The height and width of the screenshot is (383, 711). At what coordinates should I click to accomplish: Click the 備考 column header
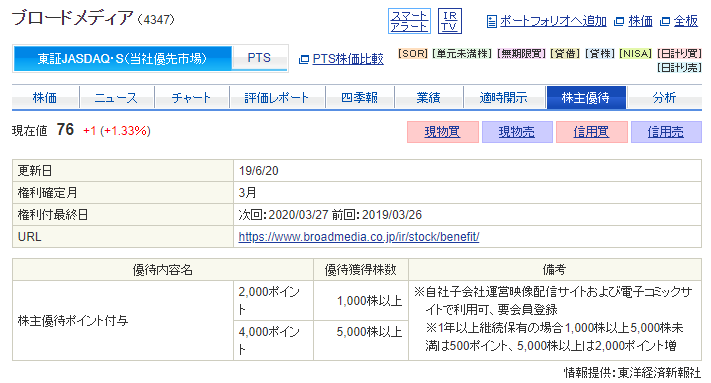[555, 270]
